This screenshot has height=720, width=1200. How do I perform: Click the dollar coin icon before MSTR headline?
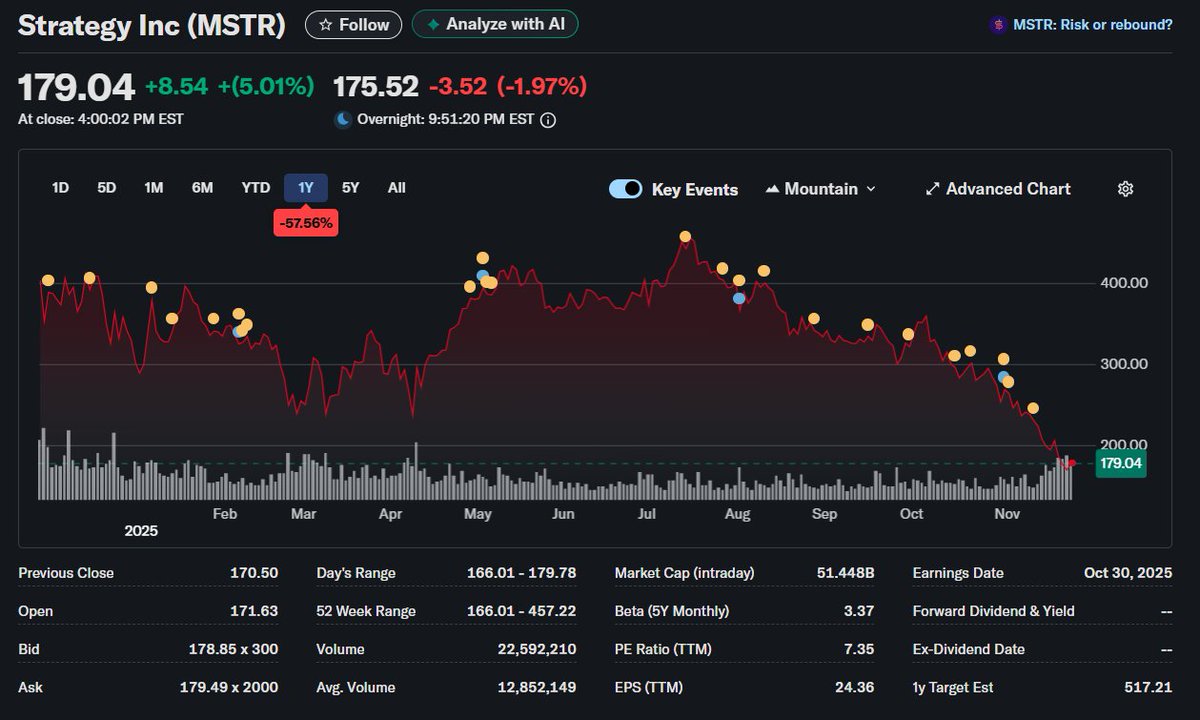click(997, 24)
